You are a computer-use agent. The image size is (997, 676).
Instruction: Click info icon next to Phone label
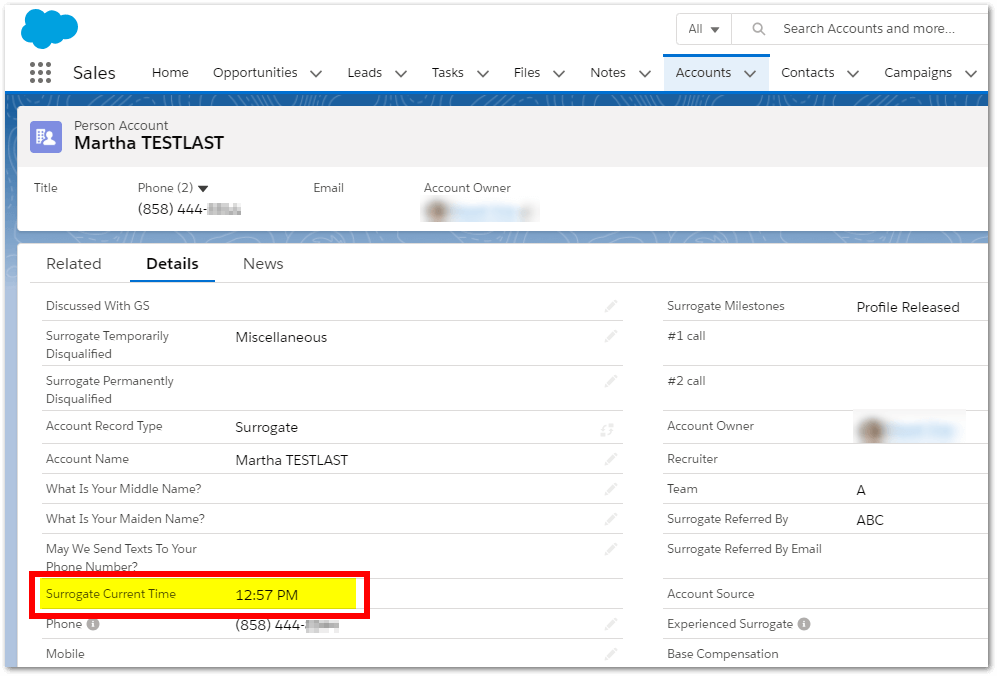tap(93, 624)
